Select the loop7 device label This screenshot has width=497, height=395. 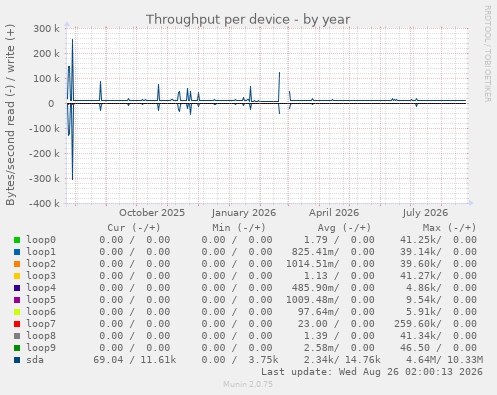coord(41,324)
